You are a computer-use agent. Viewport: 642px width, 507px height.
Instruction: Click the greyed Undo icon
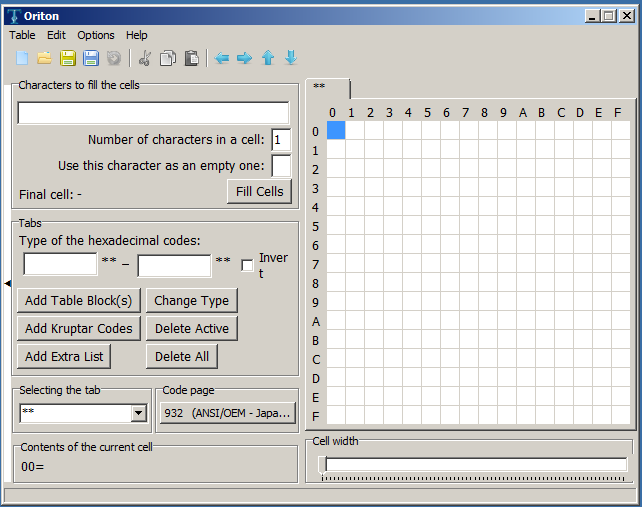point(114,58)
